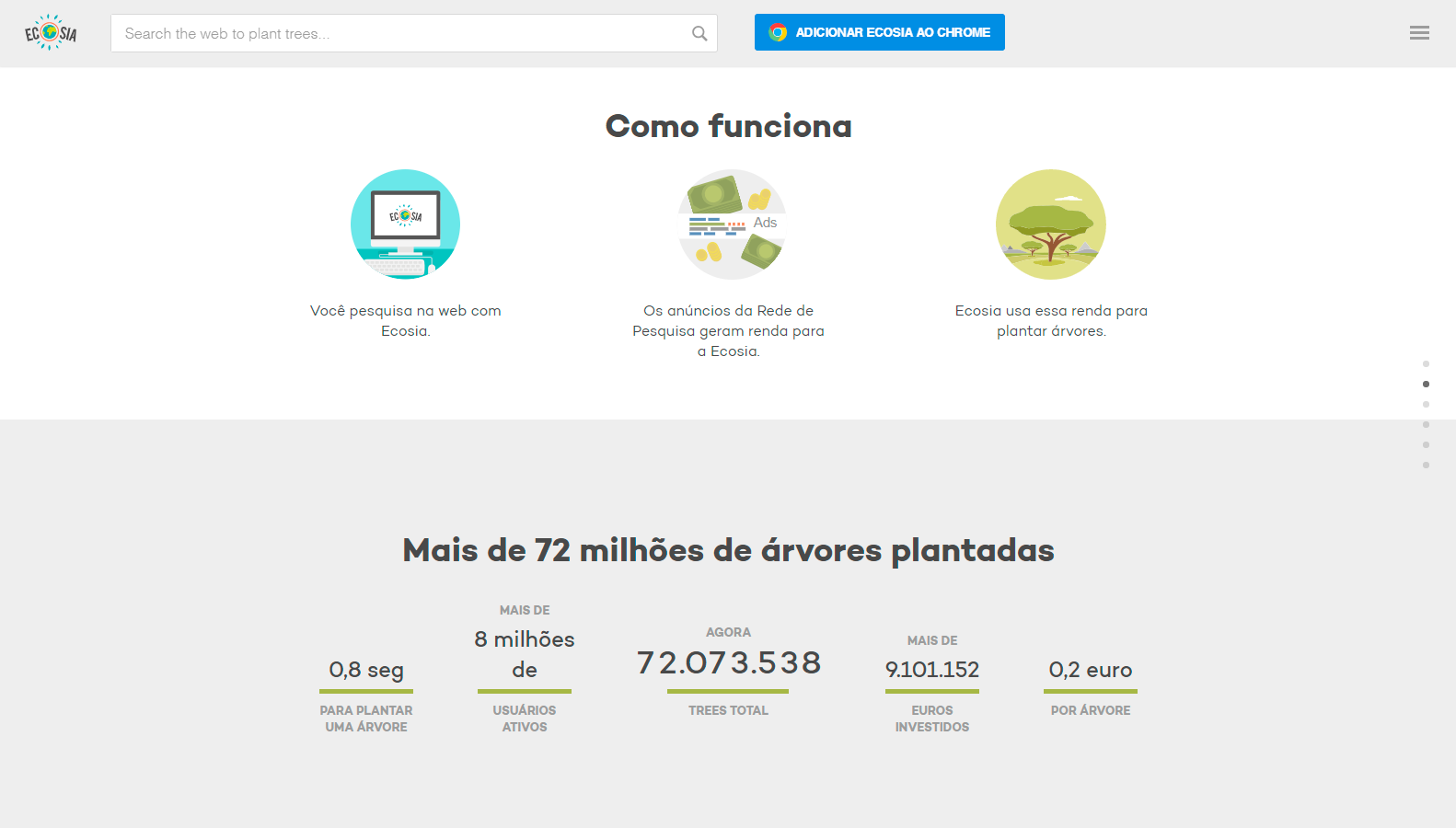
Task: Click 'PARA PLANTAR UMA ÁRVORE' label
Action: [x=366, y=719]
